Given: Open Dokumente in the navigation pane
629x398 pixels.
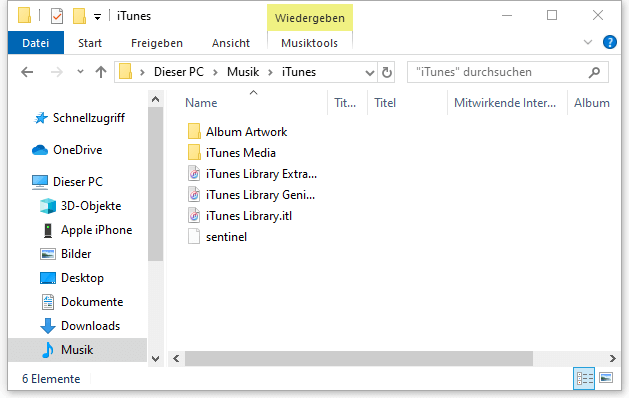Looking at the screenshot, I should [x=92, y=302].
